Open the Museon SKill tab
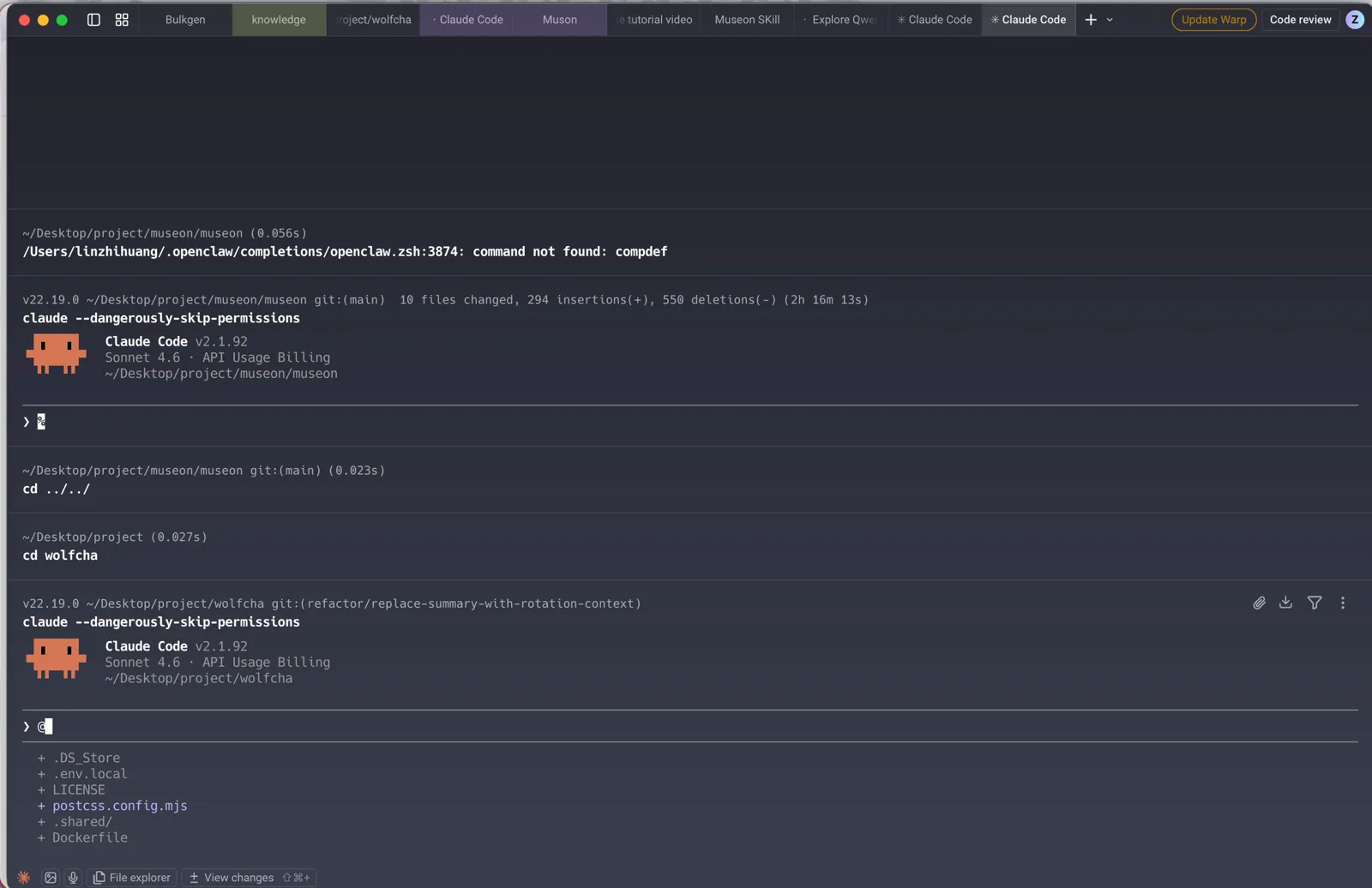This screenshot has width=1372, height=888. pos(748,20)
